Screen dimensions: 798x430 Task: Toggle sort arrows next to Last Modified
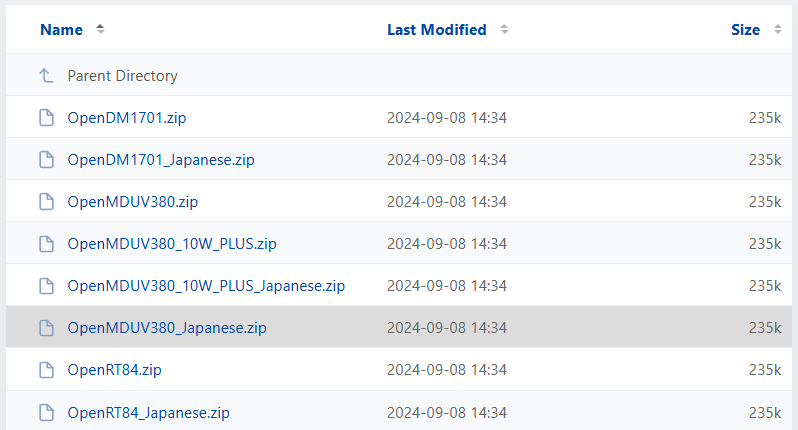[x=504, y=30]
